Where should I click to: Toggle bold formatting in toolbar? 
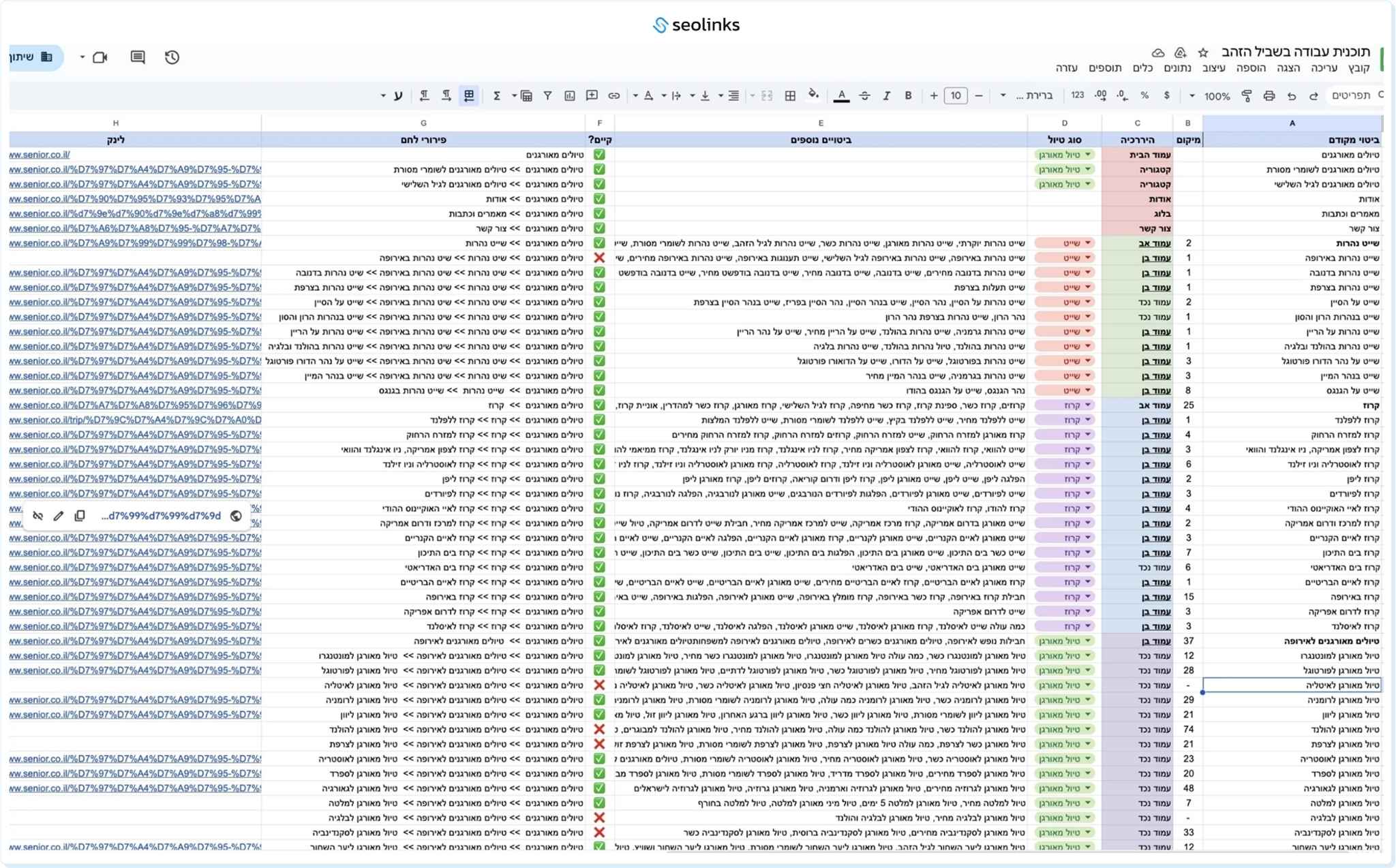click(908, 96)
